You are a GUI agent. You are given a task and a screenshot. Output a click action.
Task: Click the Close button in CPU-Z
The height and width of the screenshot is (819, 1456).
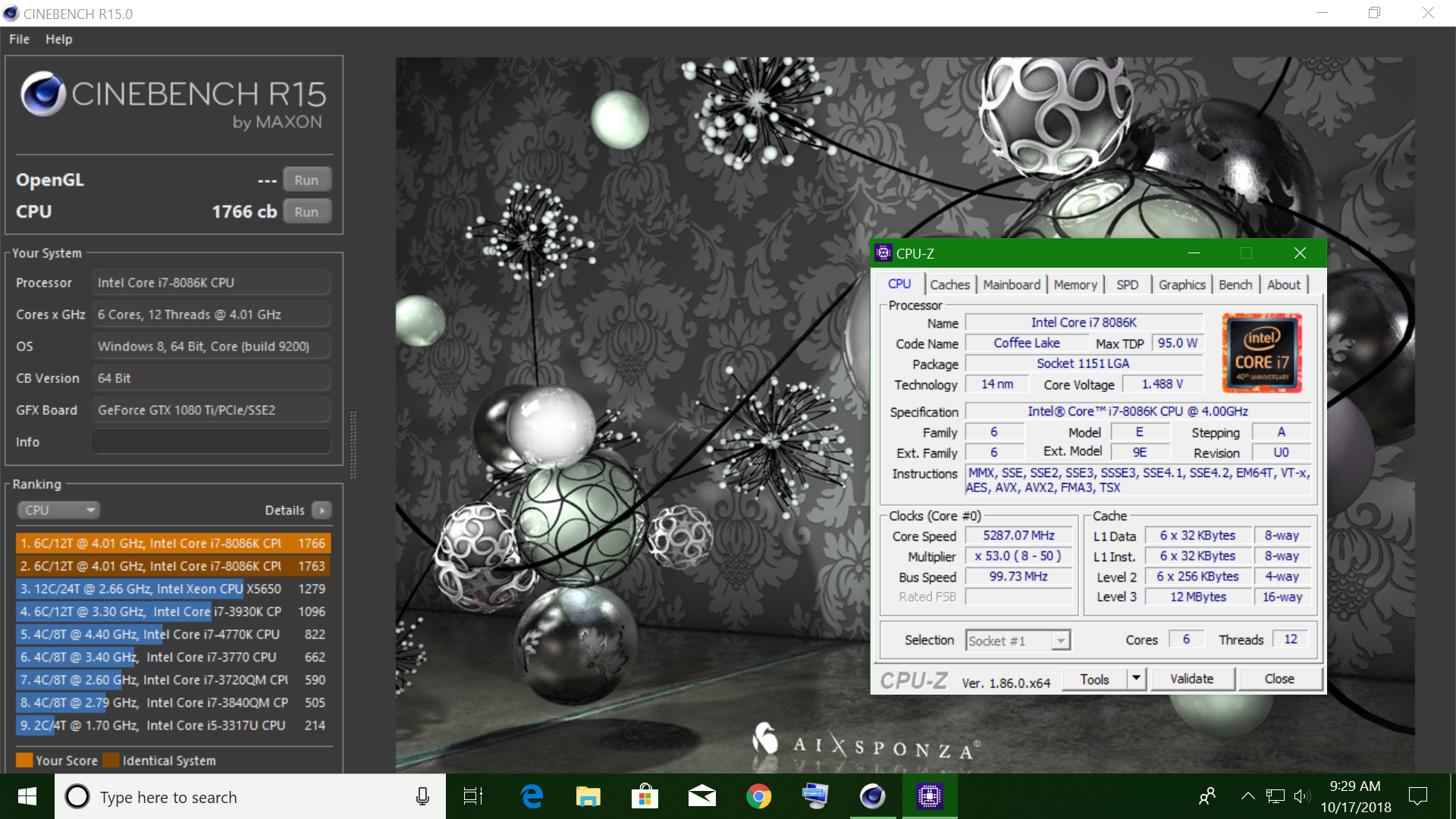click(1279, 679)
